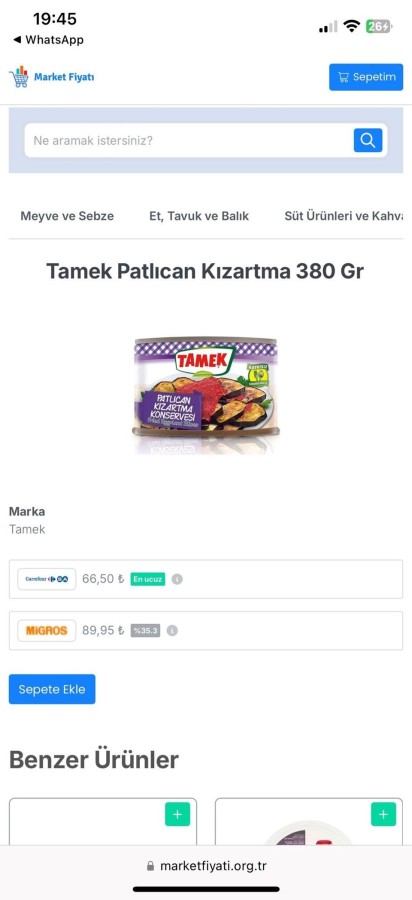
Task: Tap the CarrefourSA store logo
Action: [46, 579]
